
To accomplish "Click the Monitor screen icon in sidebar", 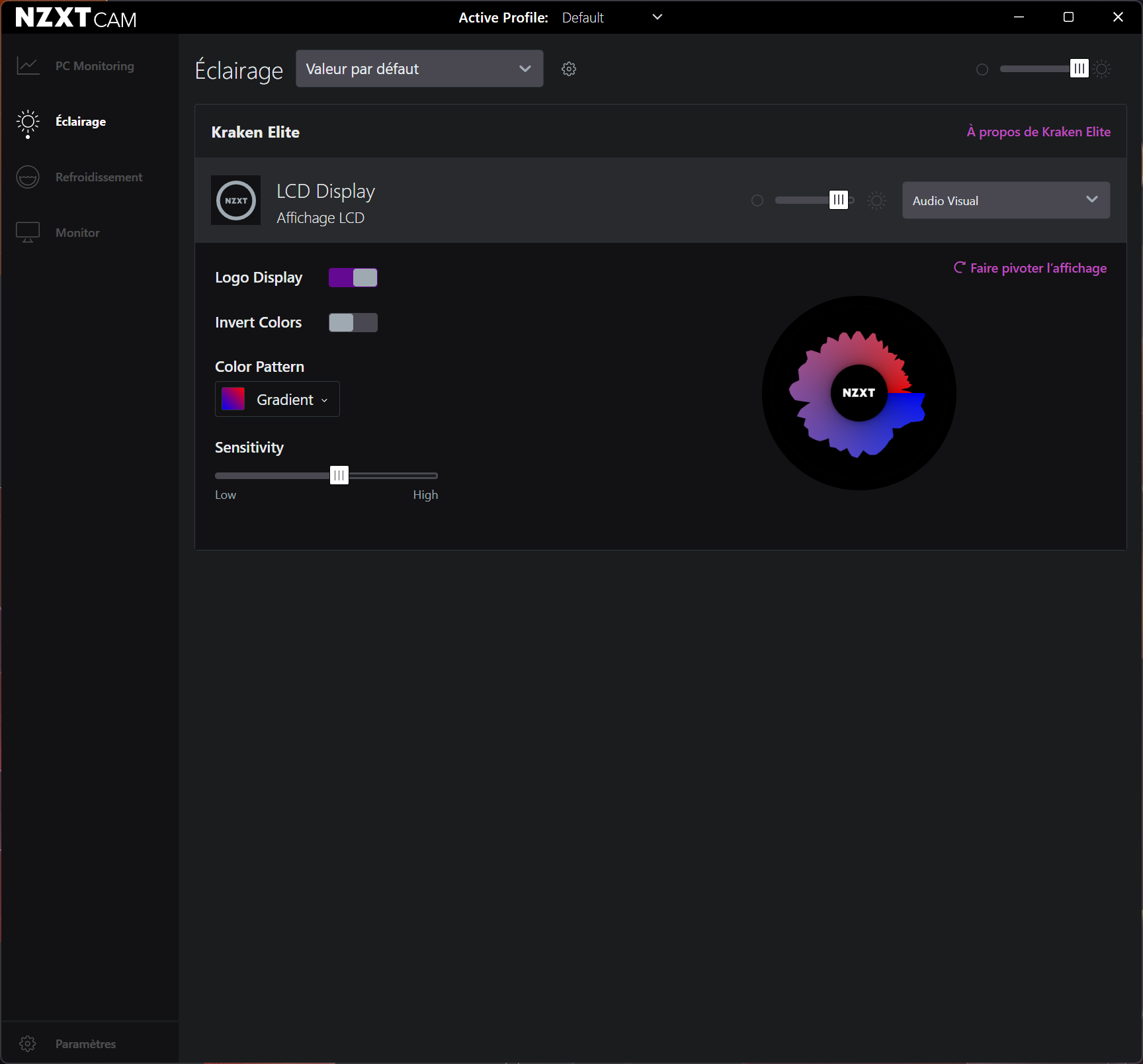I will [x=28, y=232].
